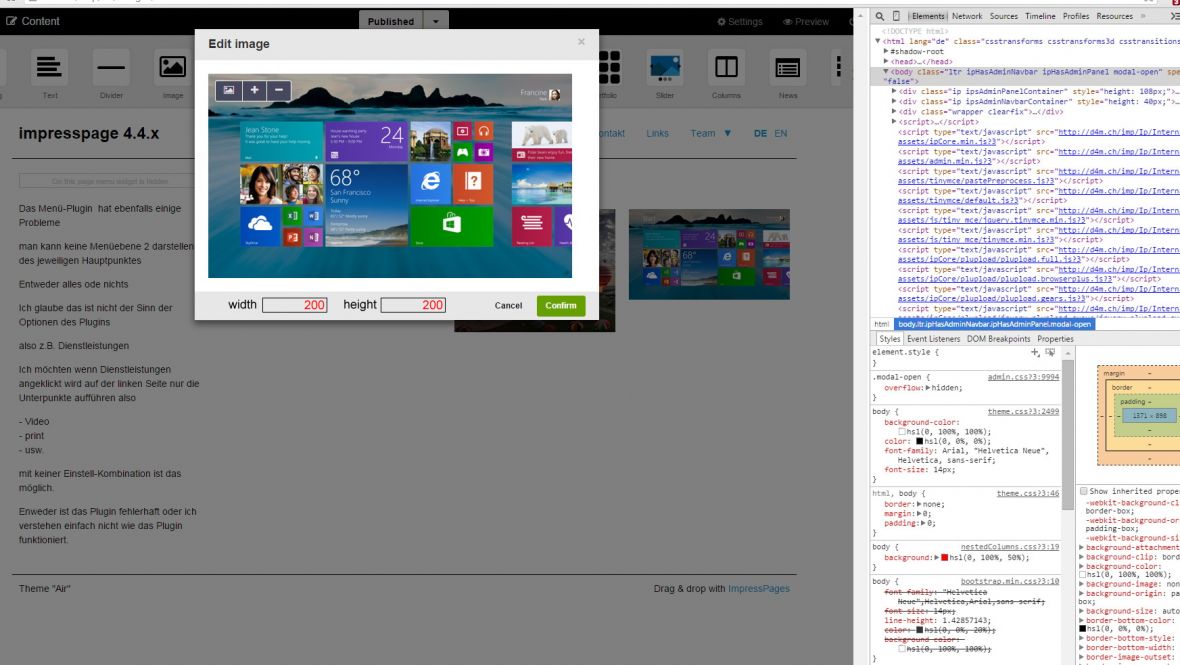Viewport: 1180px width, 665px height.
Task: Select the Image widget icon
Action: tap(172, 66)
